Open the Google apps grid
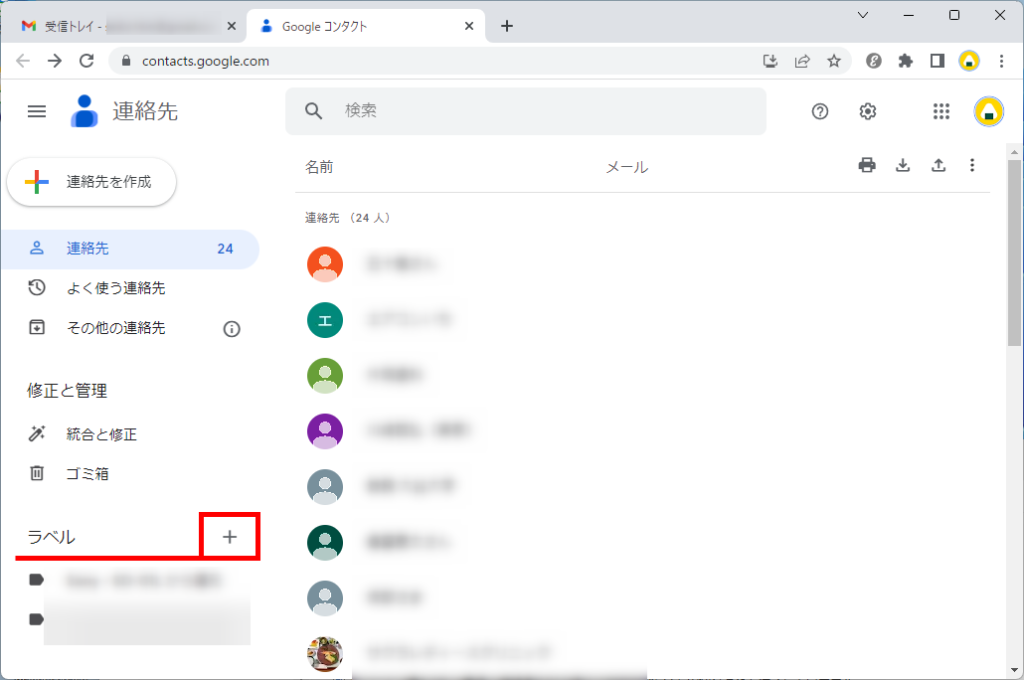Image resolution: width=1024 pixels, height=680 pixels. [941, 111]
